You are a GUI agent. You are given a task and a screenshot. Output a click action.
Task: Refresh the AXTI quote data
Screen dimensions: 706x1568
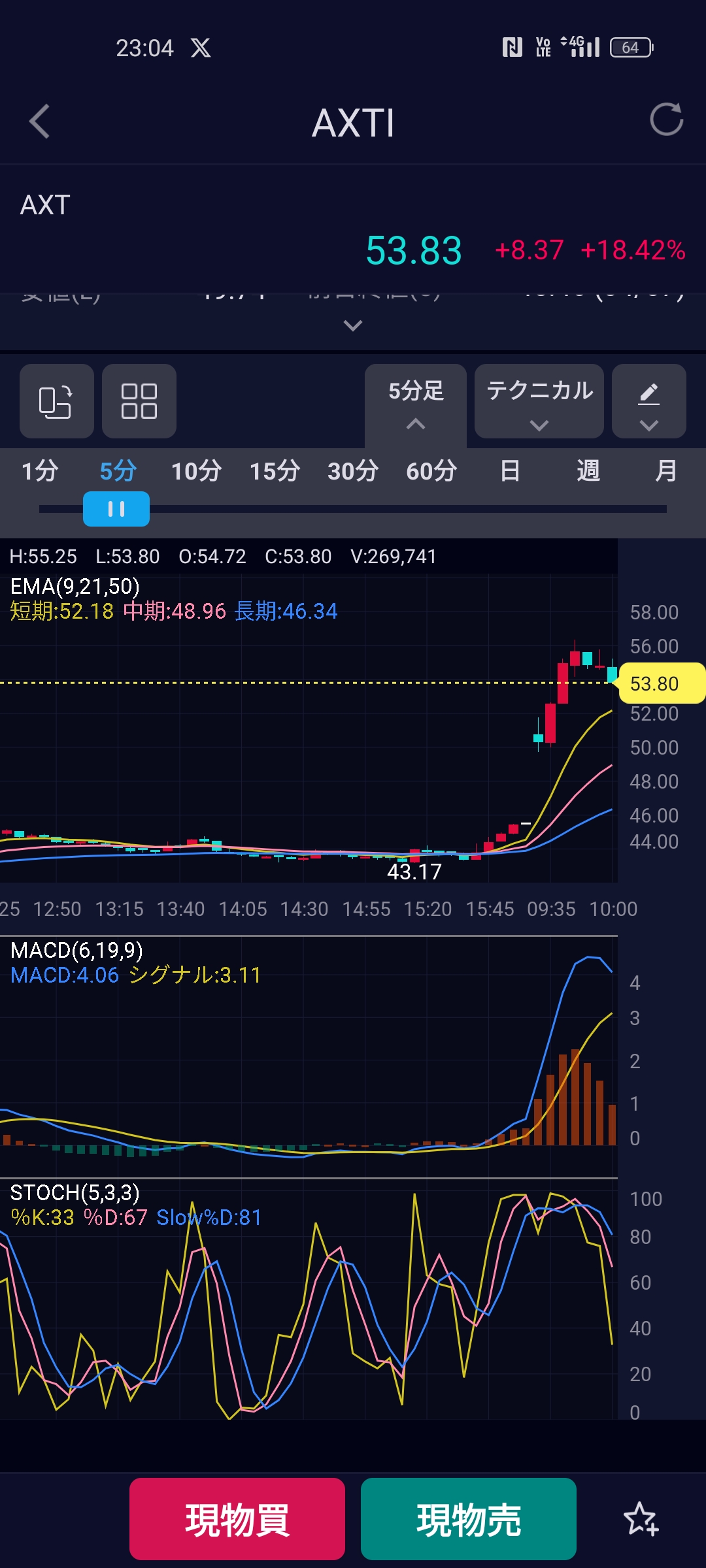(665, 120)
